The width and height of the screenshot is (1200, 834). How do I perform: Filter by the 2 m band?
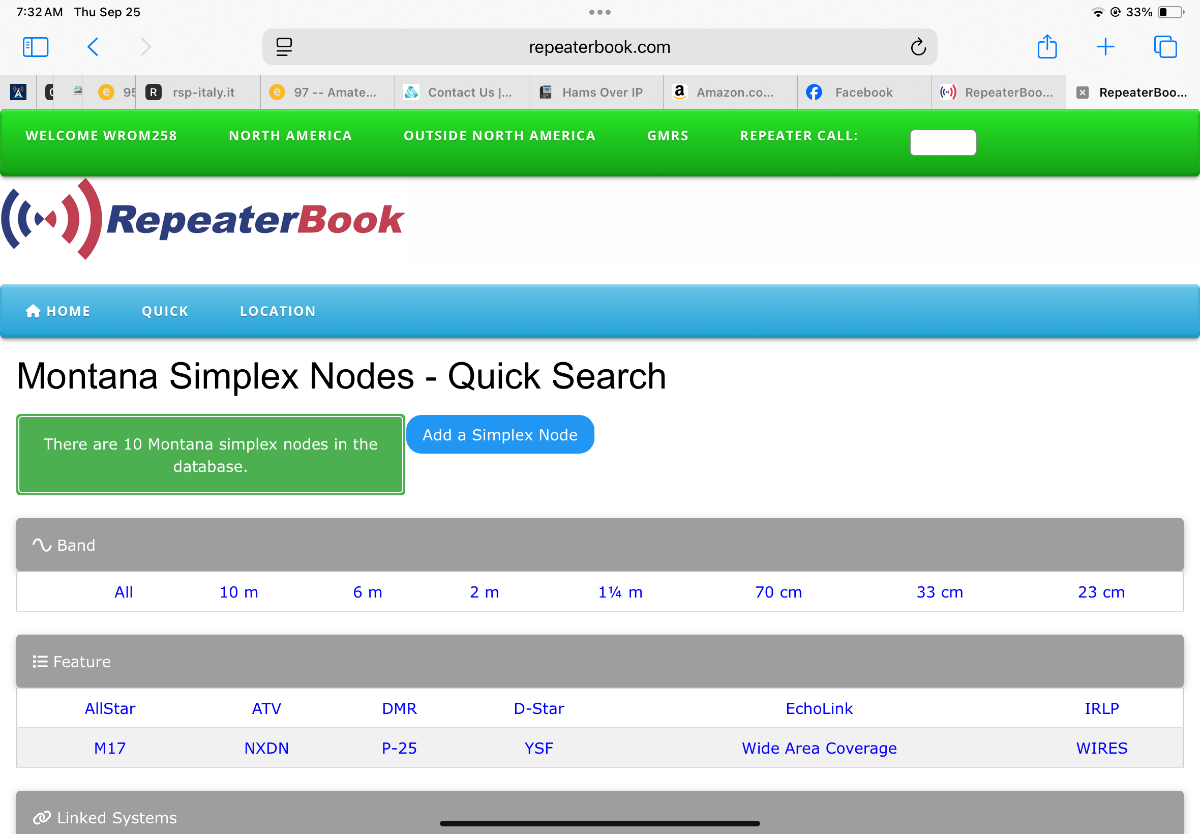click(x=484, y=592)
